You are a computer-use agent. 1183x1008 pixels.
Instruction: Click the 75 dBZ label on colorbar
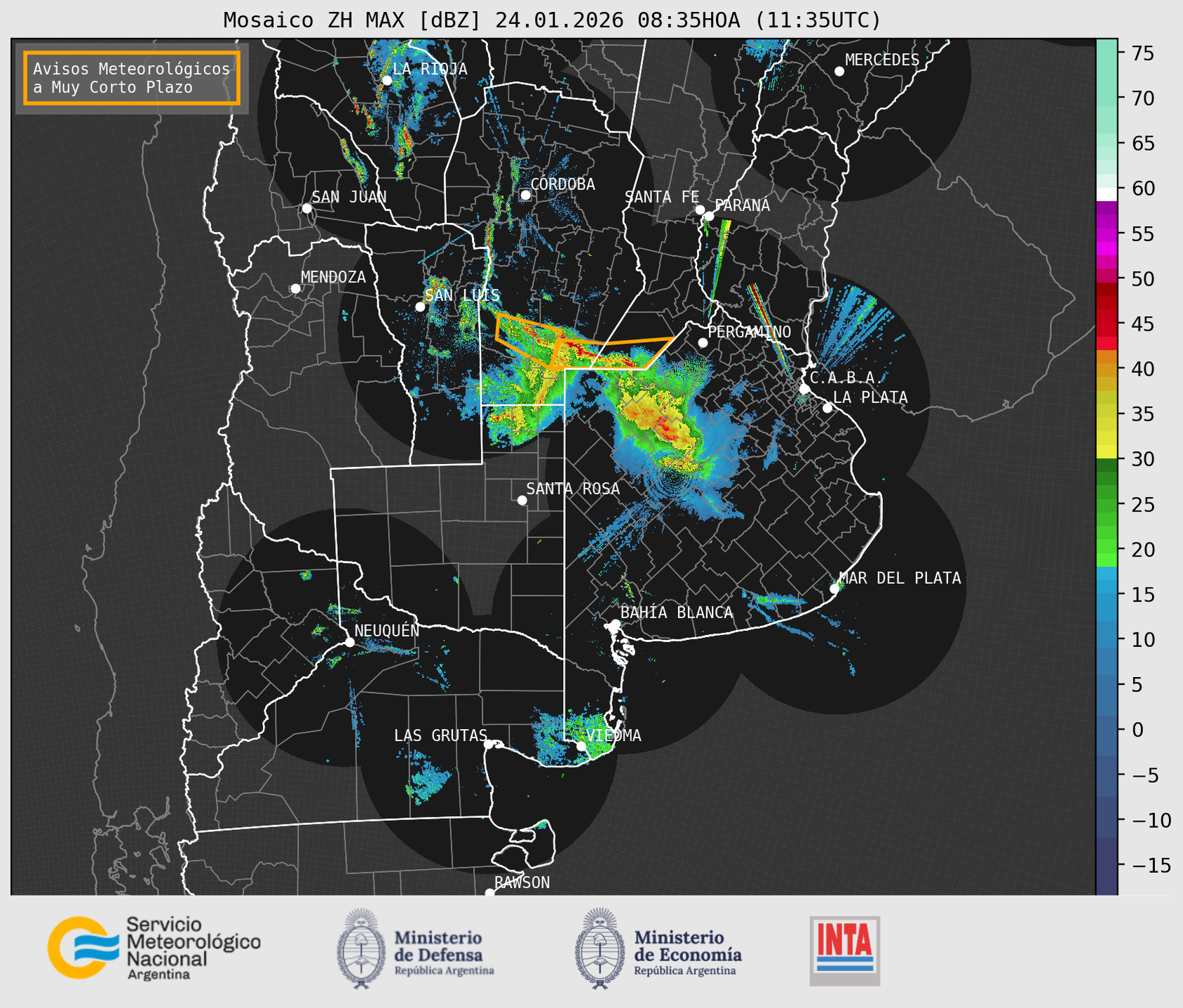coord(1147,53)
